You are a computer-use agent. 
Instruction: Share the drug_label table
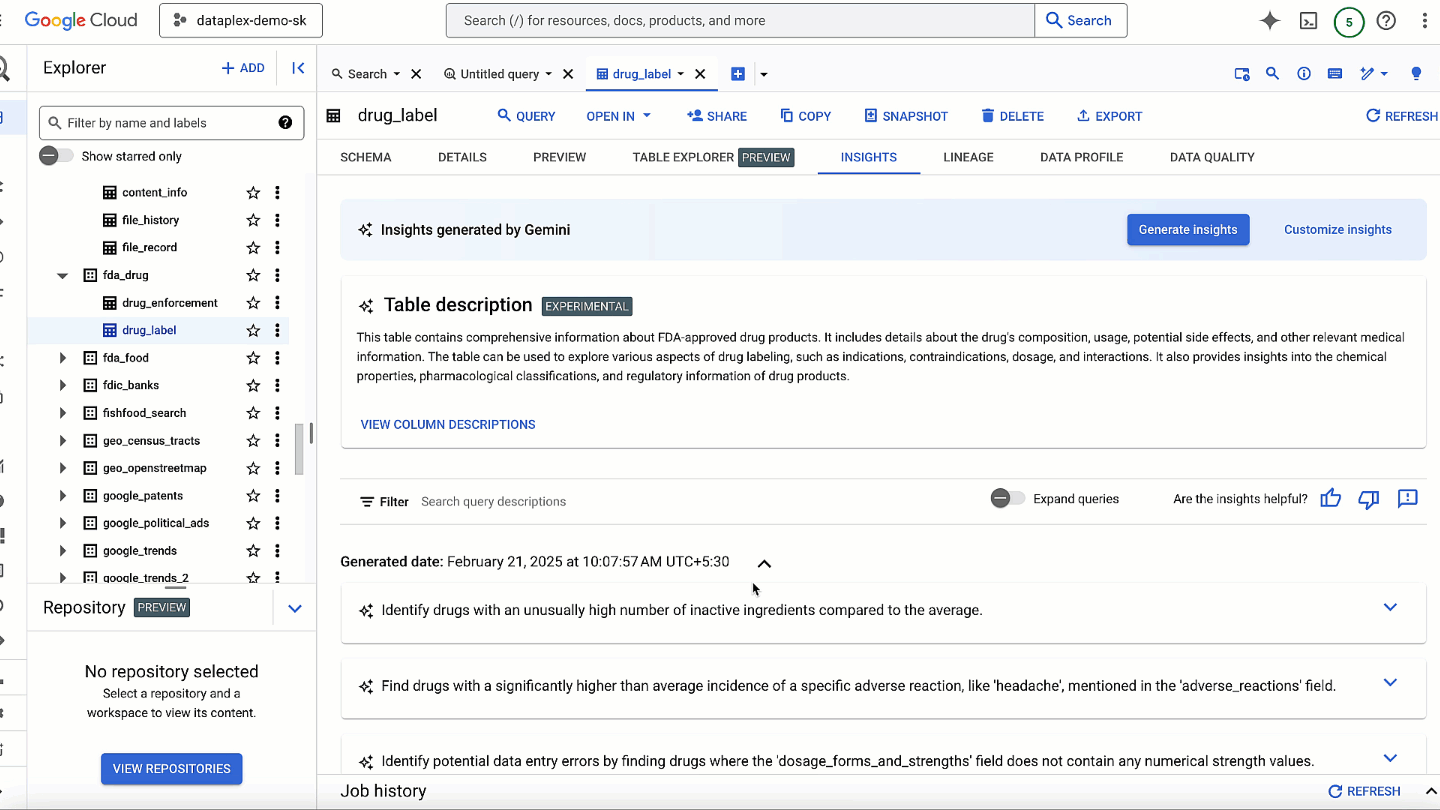(x=717, y=116)
